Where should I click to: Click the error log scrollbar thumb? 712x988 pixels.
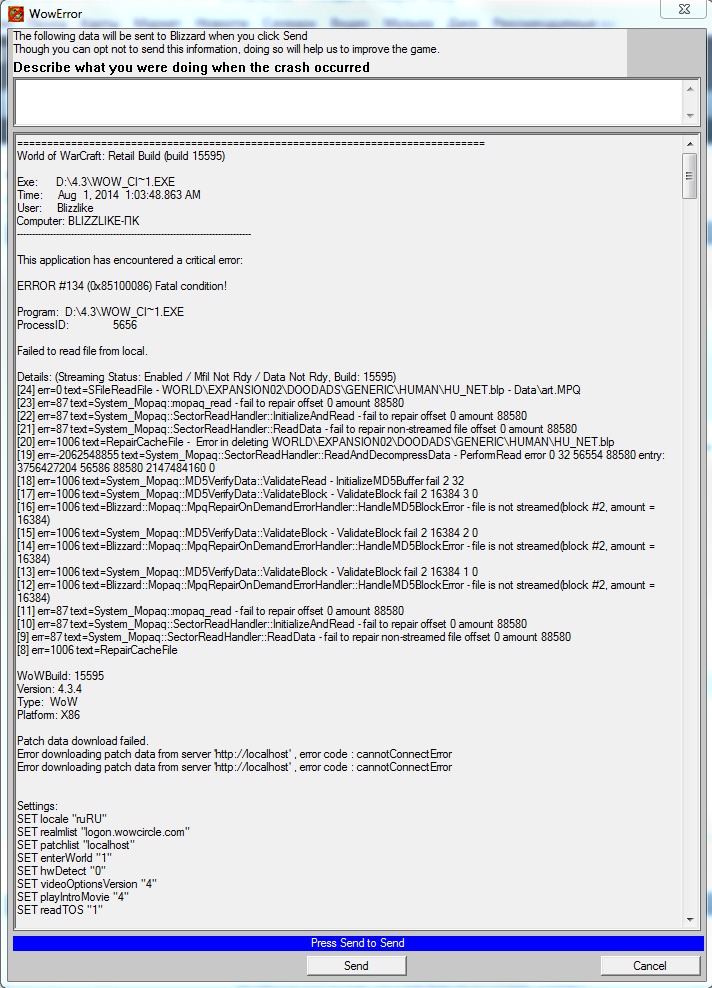[x=691, y=176]
